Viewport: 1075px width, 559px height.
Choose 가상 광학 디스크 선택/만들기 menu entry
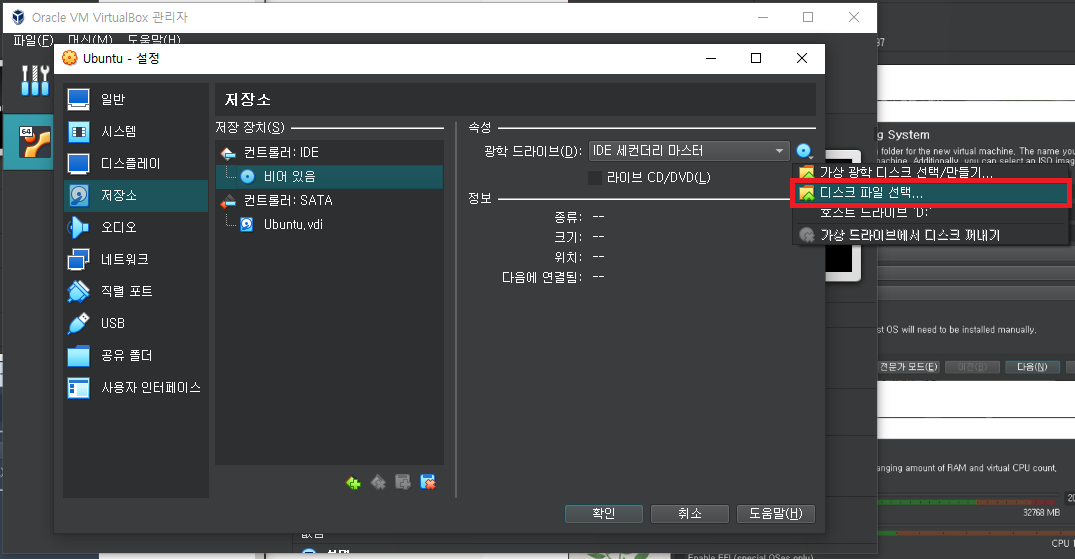(x=931, y=173)
